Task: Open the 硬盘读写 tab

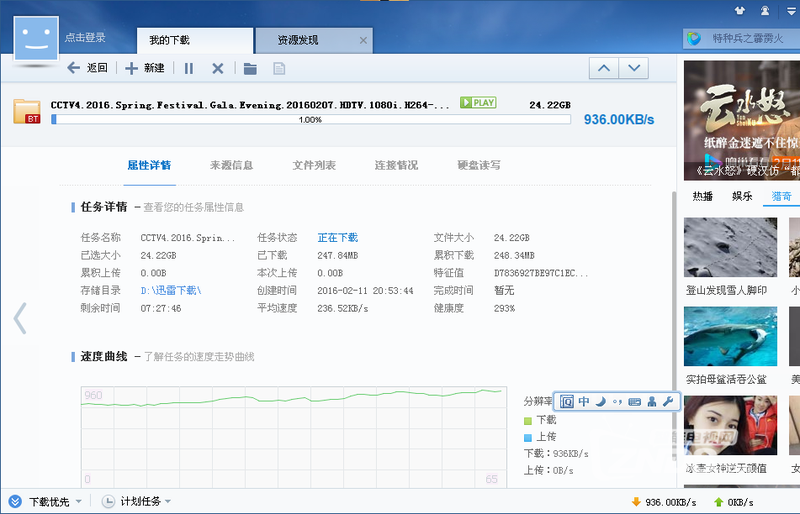Action: pyautogui.click(x=479, y=165)
